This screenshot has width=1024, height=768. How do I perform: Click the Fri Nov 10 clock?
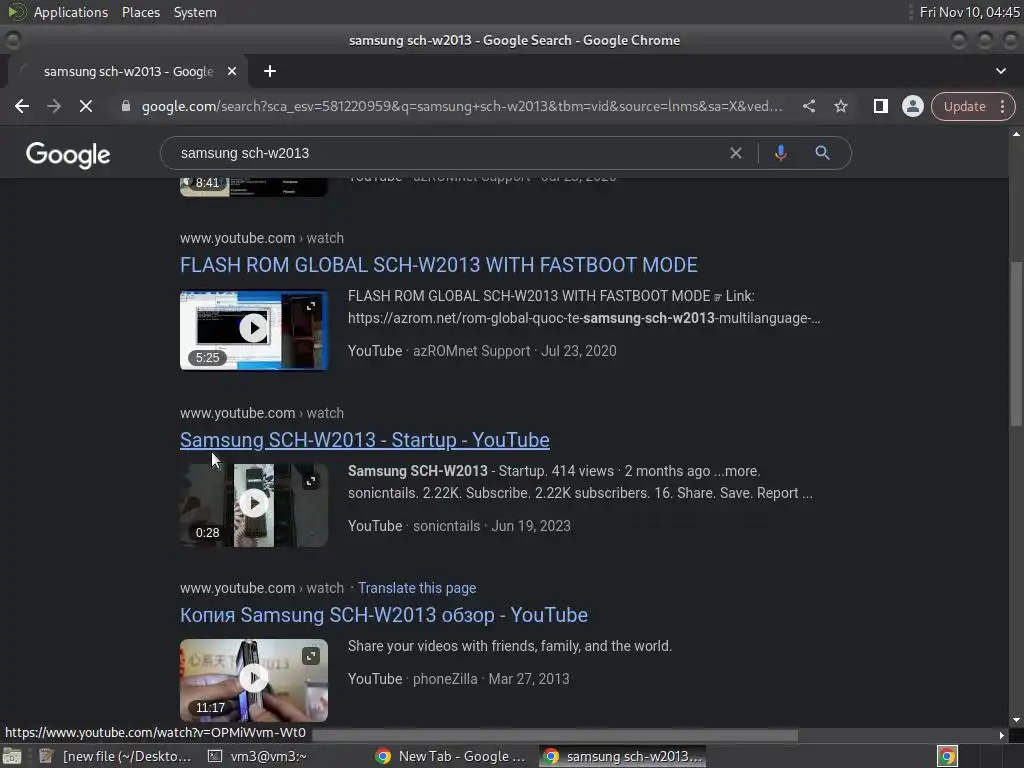point(969,12)
